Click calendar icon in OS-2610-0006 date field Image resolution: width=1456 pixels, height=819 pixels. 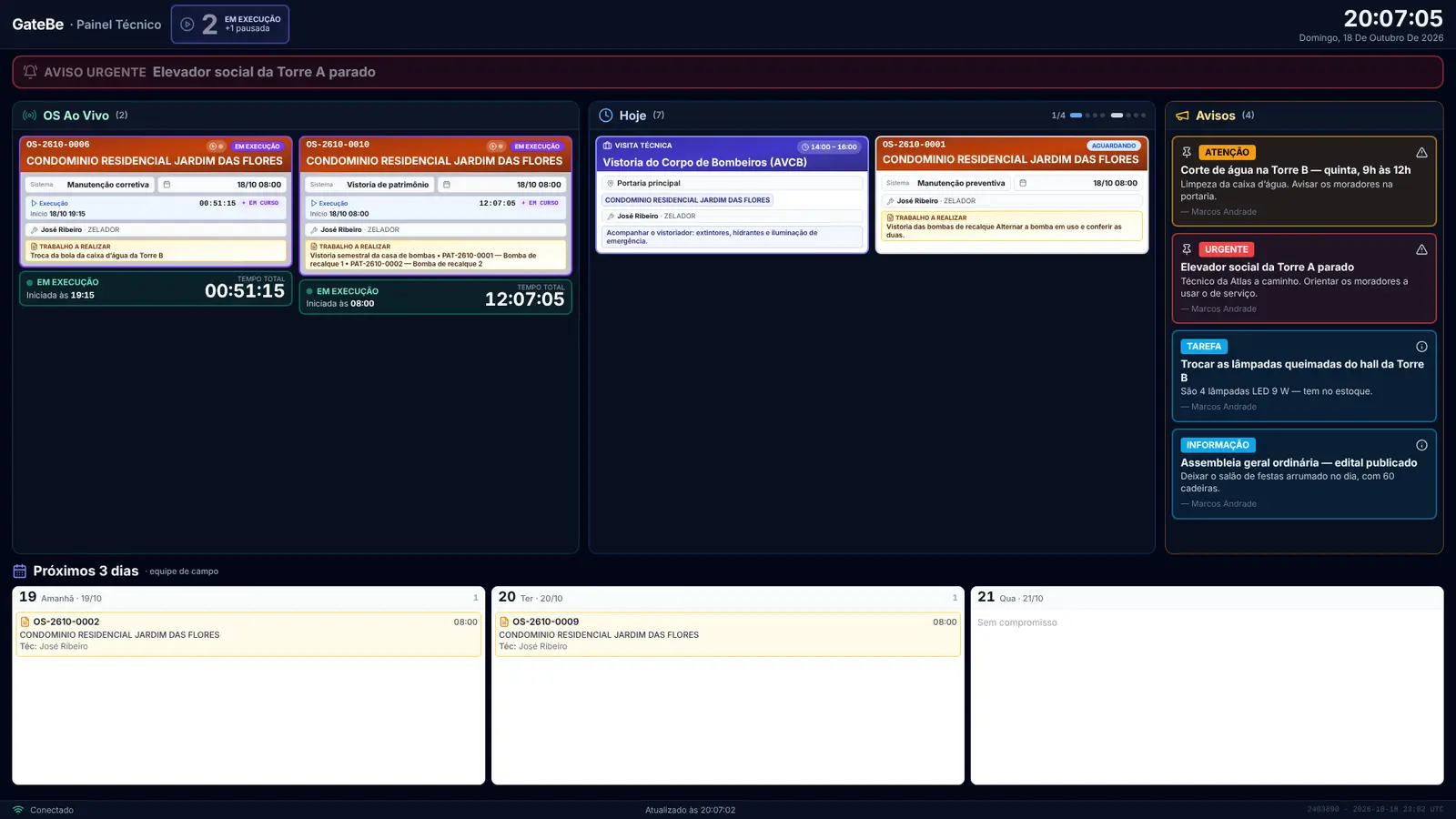[x=167, y=185]
